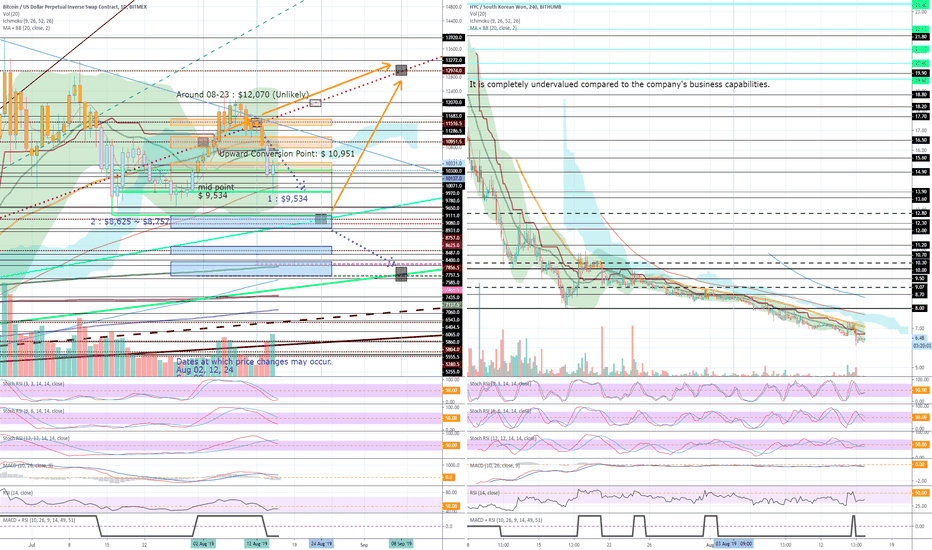Image resolution: width=932 pixels, height=550 pixels.
Task: Select MACD + RSI (10, 26, 9, 14, 49, 51) in Bitcoin chart
Action: 39,520
